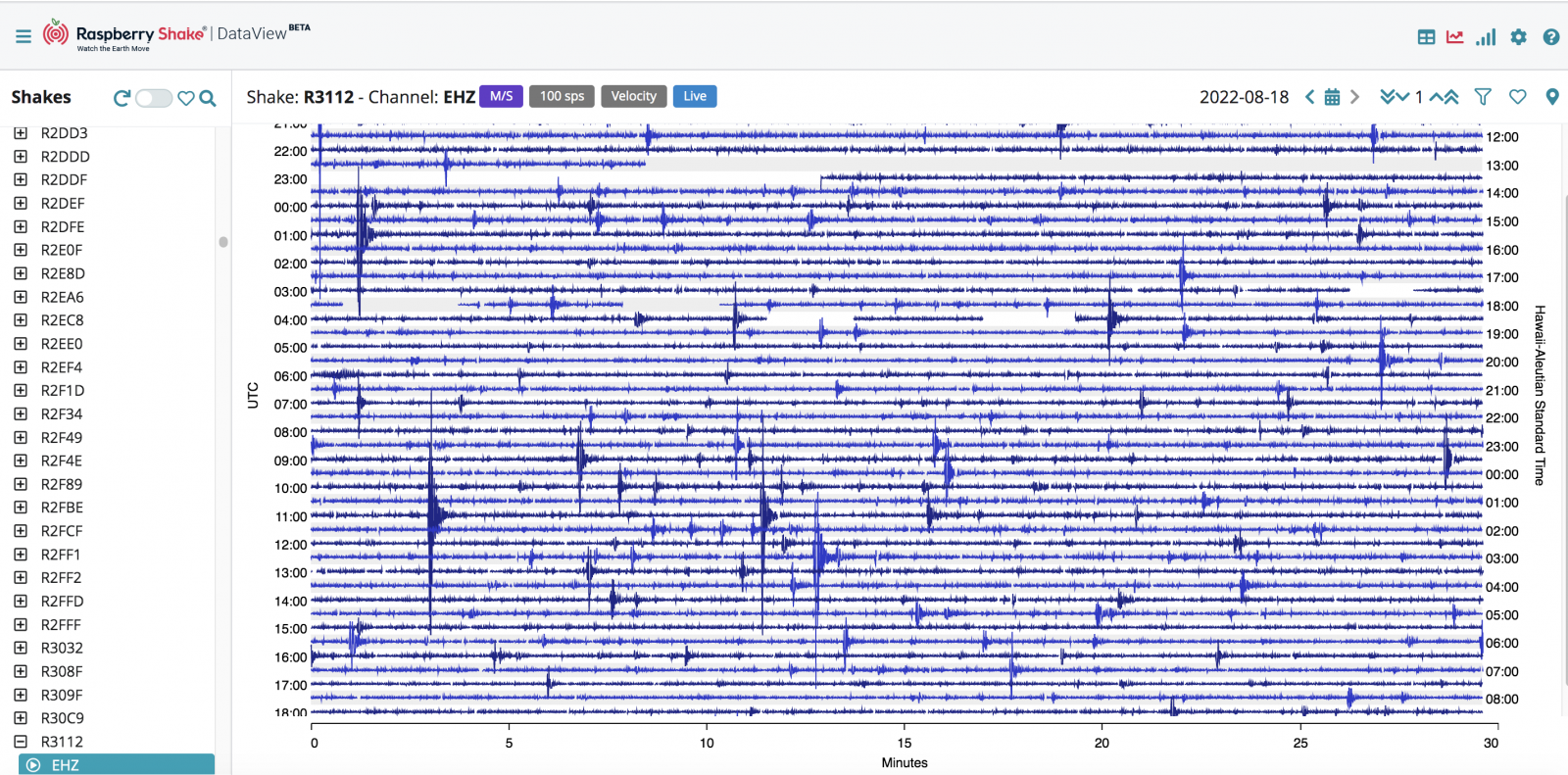Select station R2FFD in list
The image size is (1568, 775).
tap(63, 602)
